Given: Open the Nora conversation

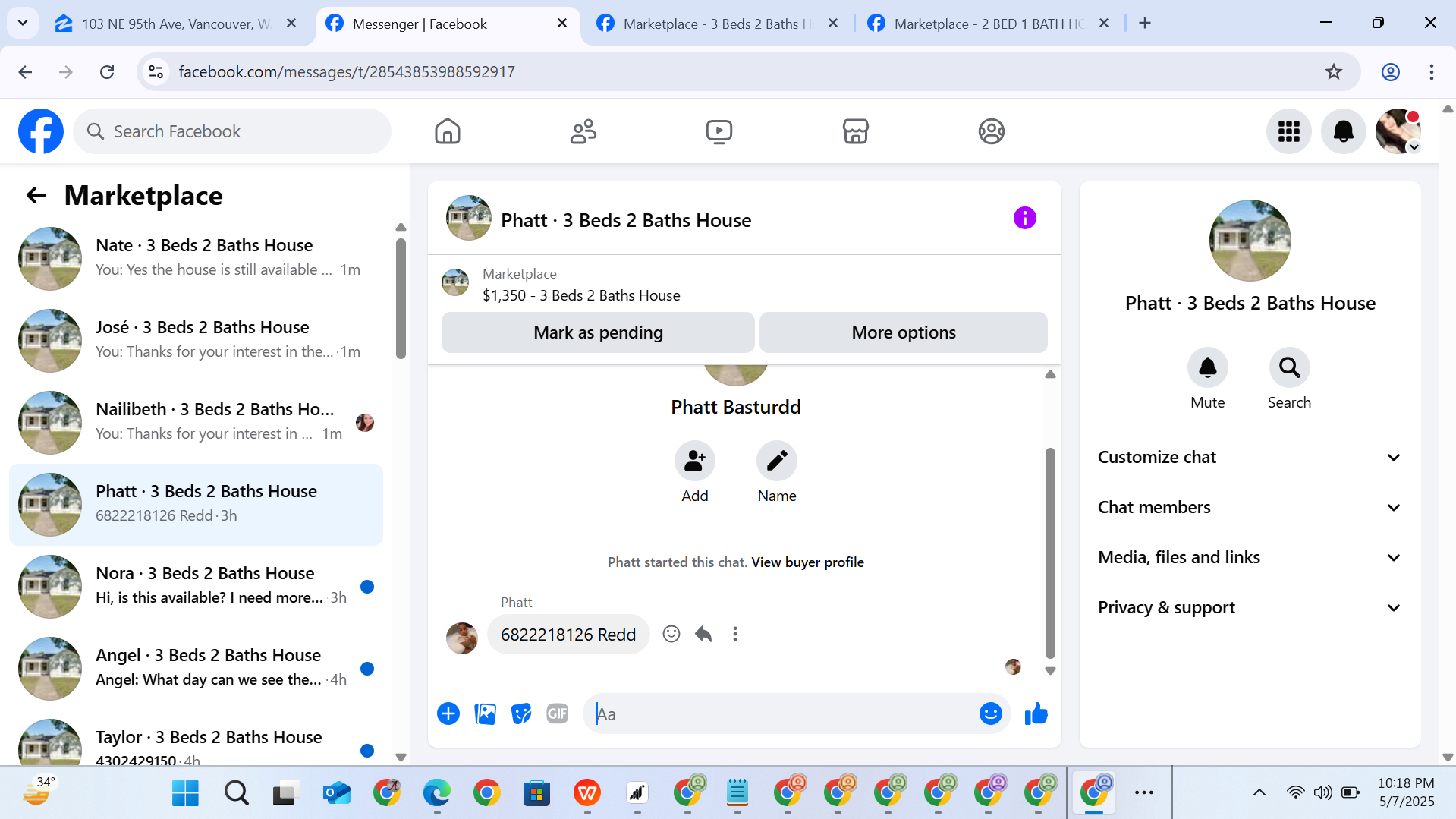Looking at the screenshot, I should (x=196, y=587).
